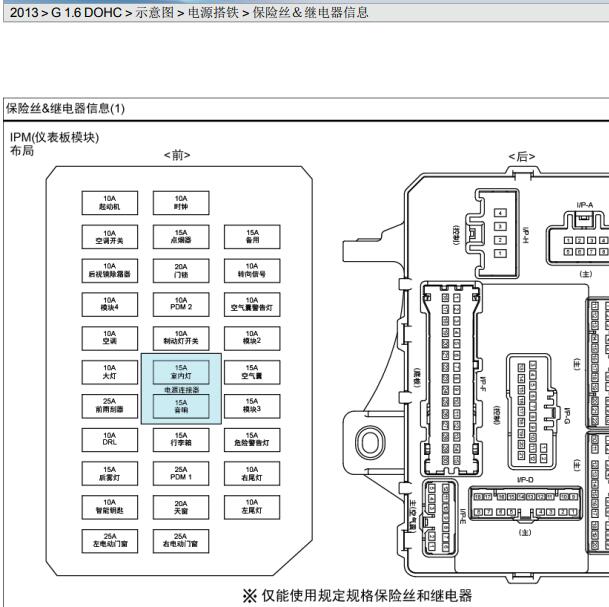
Task: Select the 25A 前雨刮器 fuse
Action: click(110, 406)
